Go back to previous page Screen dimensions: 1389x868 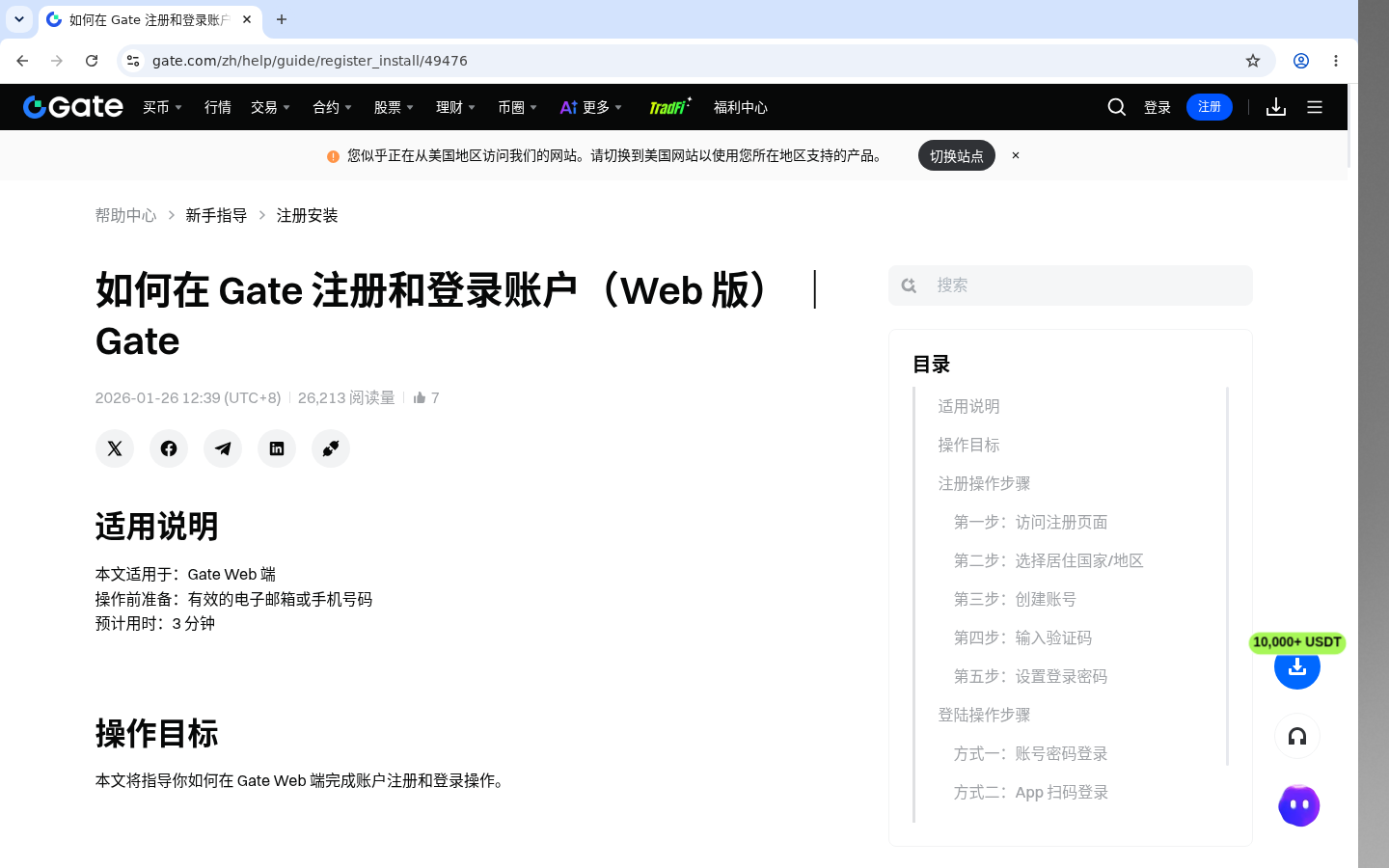[22, 61]
